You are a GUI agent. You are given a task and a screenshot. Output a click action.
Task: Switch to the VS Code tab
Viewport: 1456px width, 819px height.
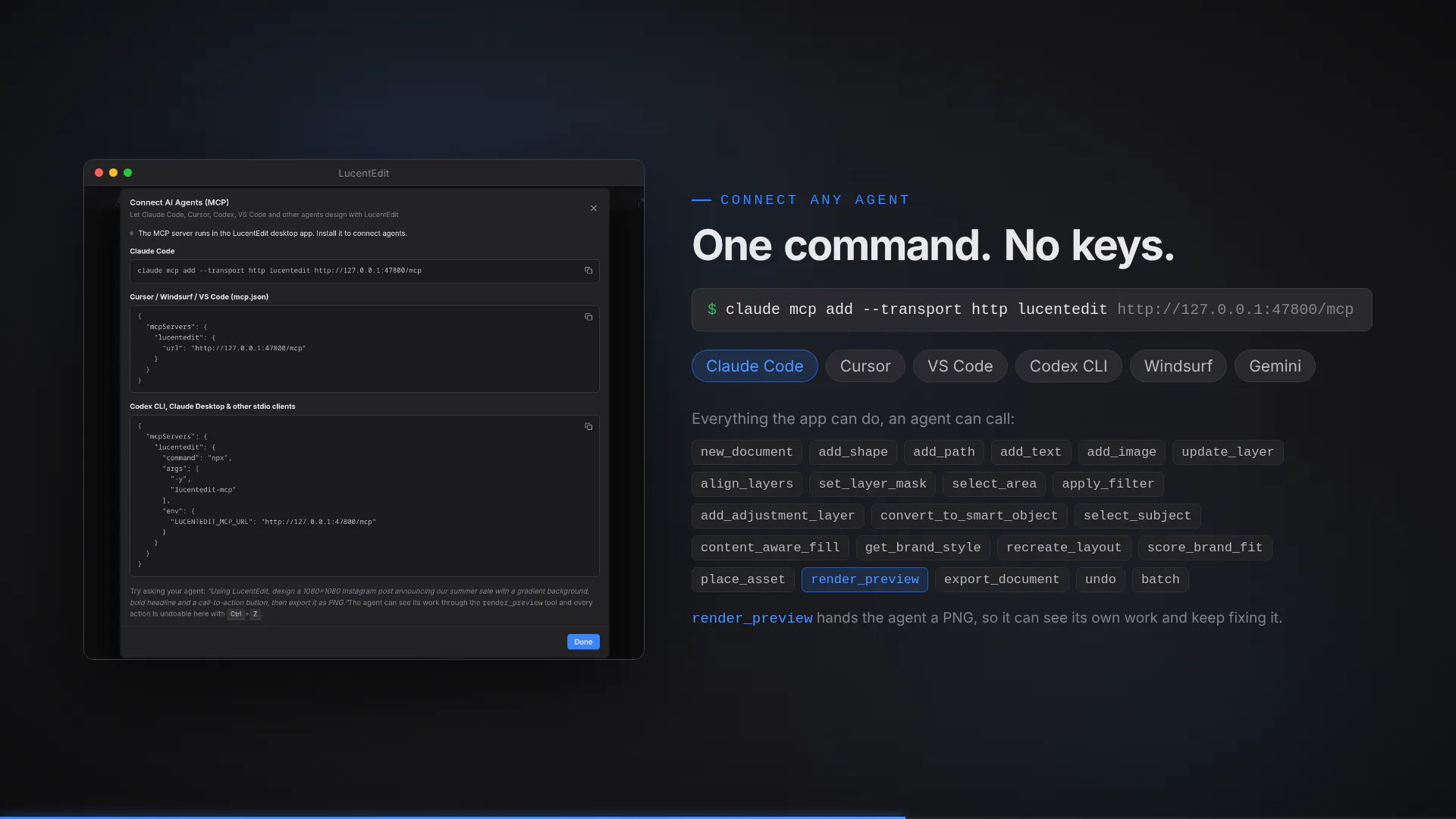pos(960,366)
